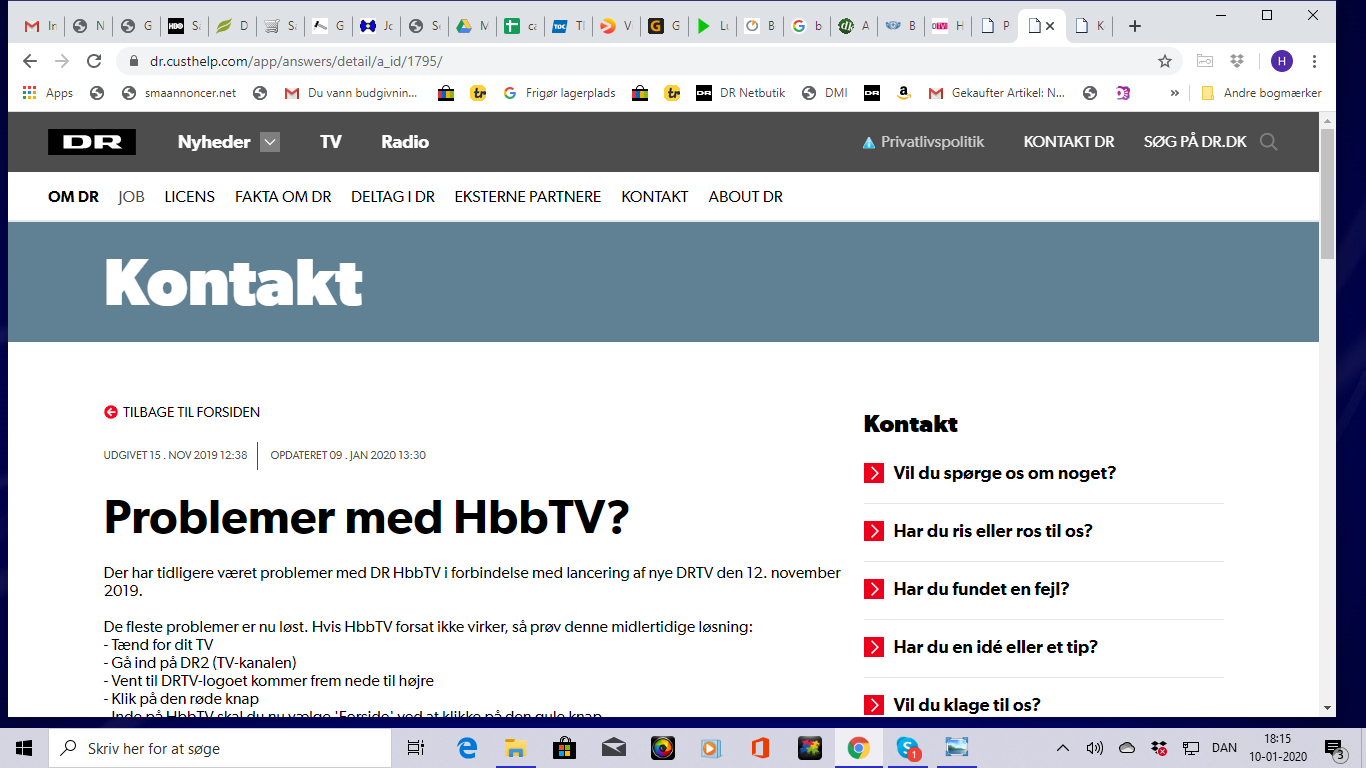This screenshot has height=768, width=1366.
Task: Click the DR logo in the header
Action: [x=92, y=142]
